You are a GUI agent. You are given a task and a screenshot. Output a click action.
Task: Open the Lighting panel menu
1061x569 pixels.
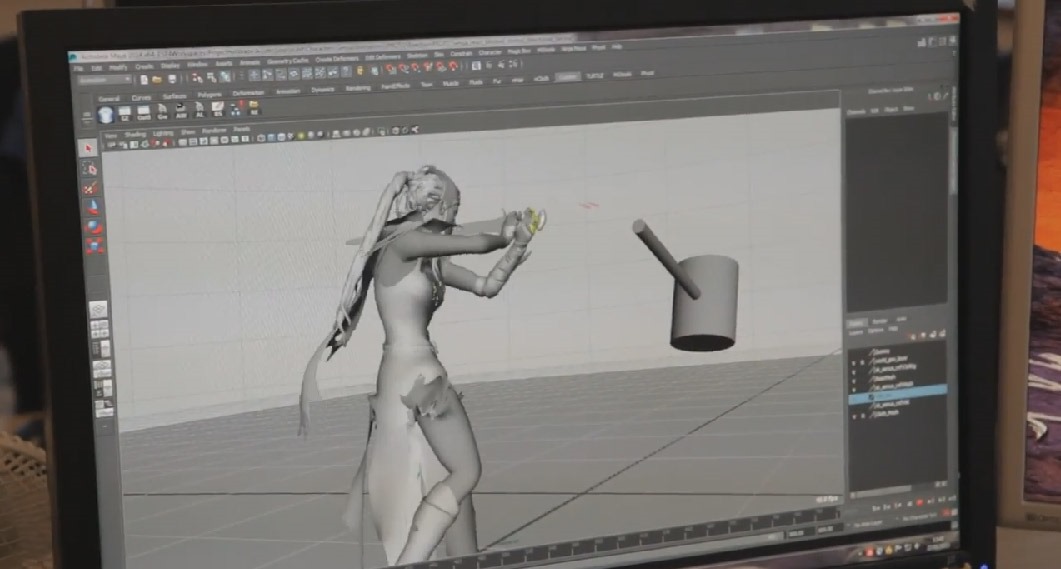pyautogui.click(x=161, y=132)
